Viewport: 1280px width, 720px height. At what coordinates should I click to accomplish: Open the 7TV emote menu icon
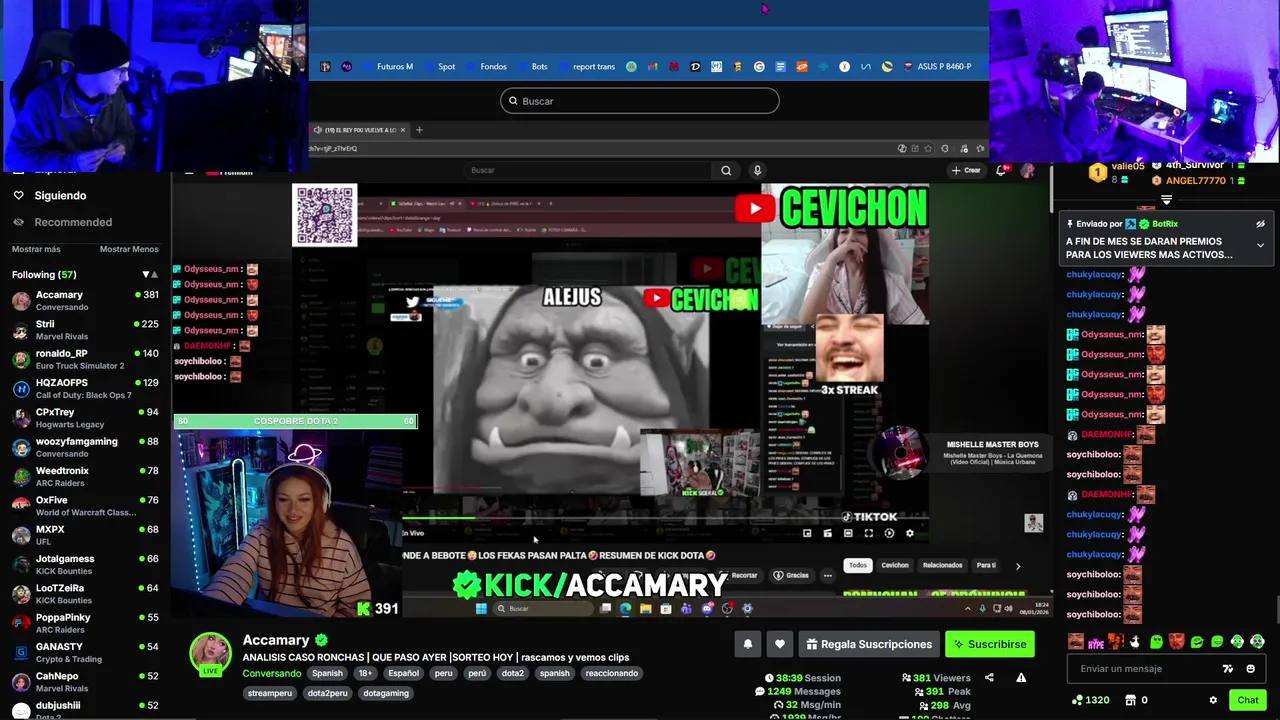click(x=1228, y=669)
